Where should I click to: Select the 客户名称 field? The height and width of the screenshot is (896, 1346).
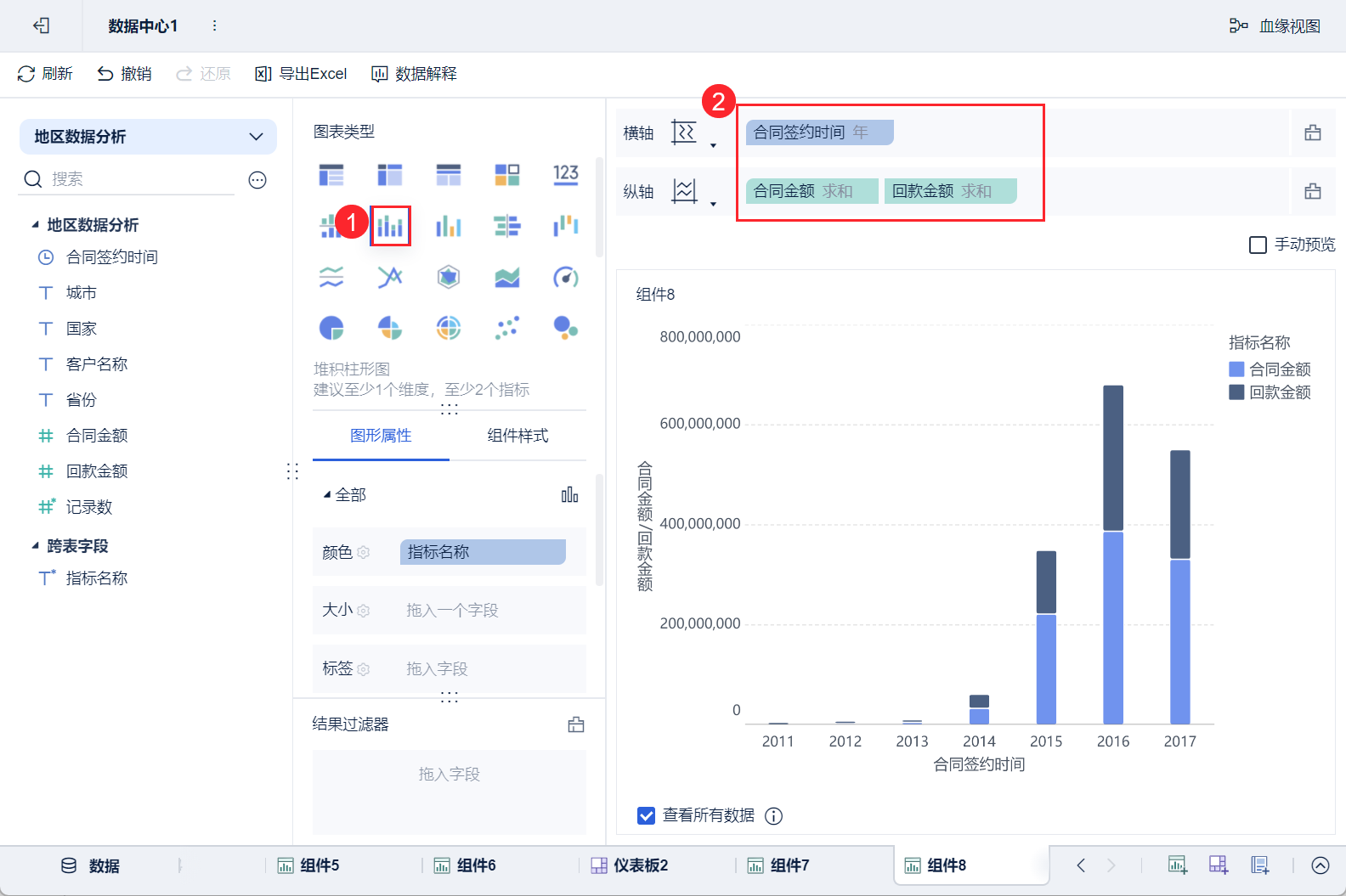97,364
